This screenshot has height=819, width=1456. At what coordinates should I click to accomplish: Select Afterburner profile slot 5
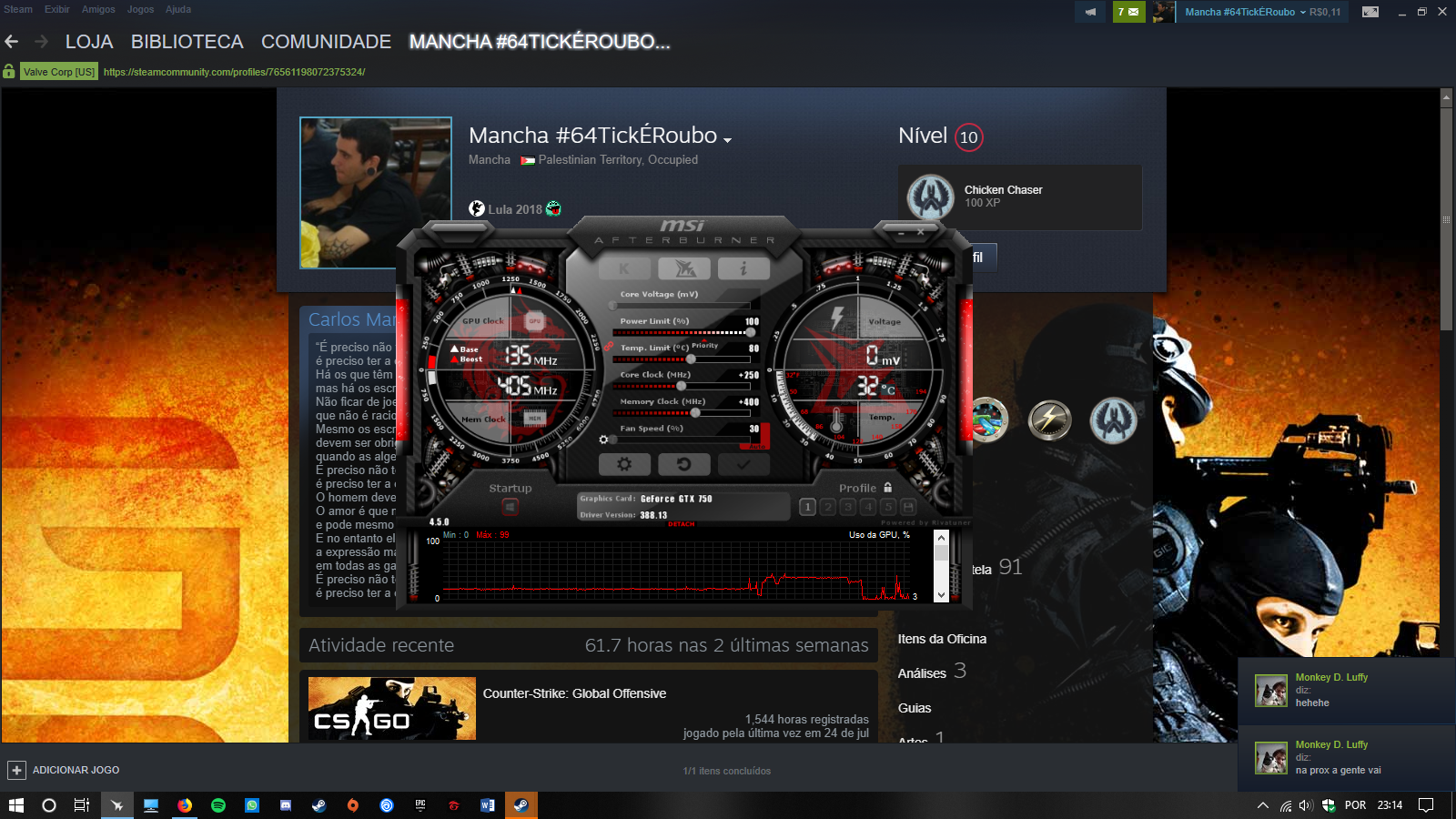pyautogui.click(x=887, y=507)
